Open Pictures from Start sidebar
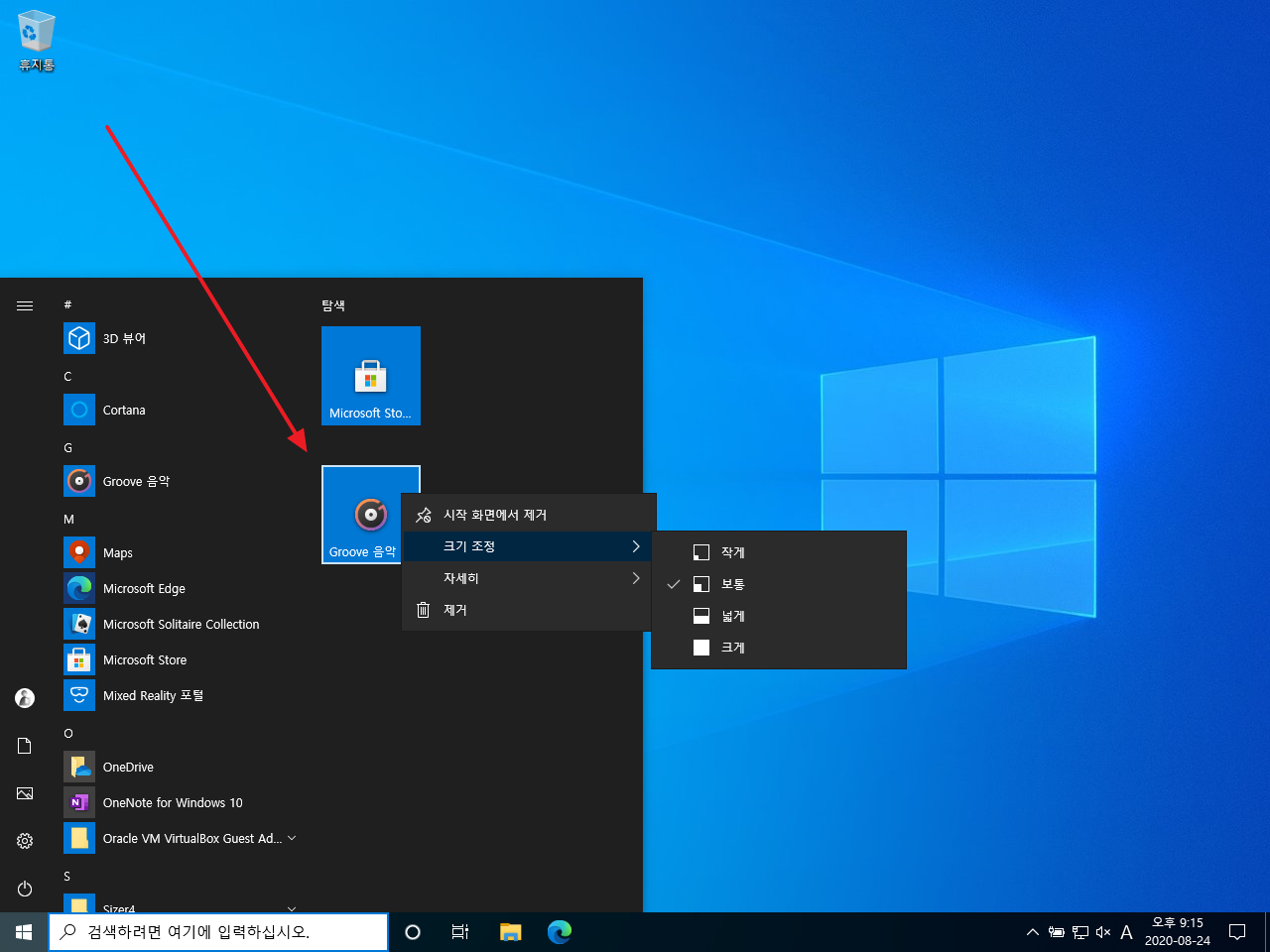This screenshot has height=952, width=1270. click(x=25, y=793)
